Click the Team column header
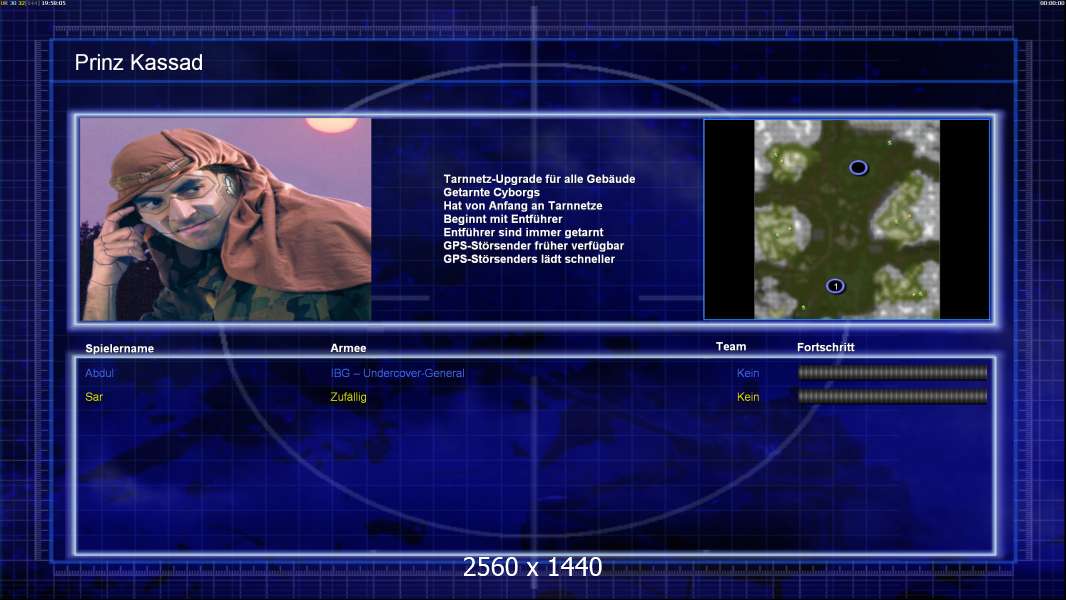1066x600 pixels. (x=731, y=347)
